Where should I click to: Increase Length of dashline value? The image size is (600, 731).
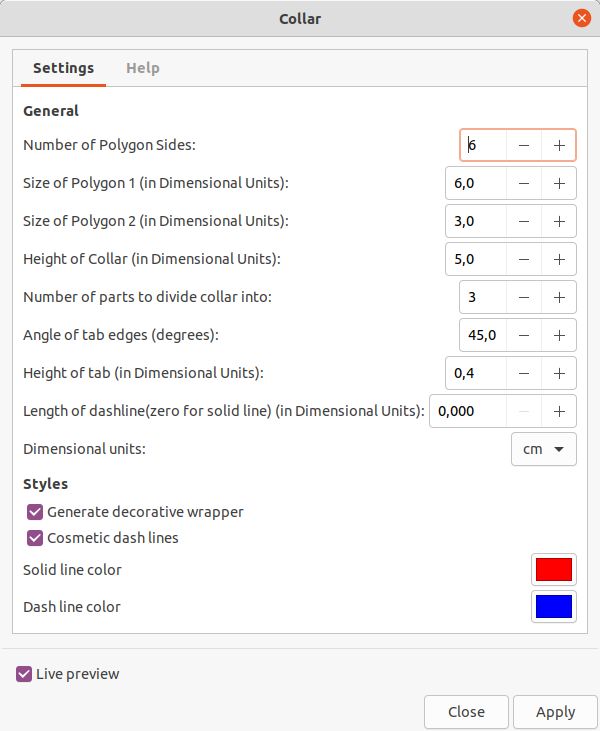[x=559, y=411]
